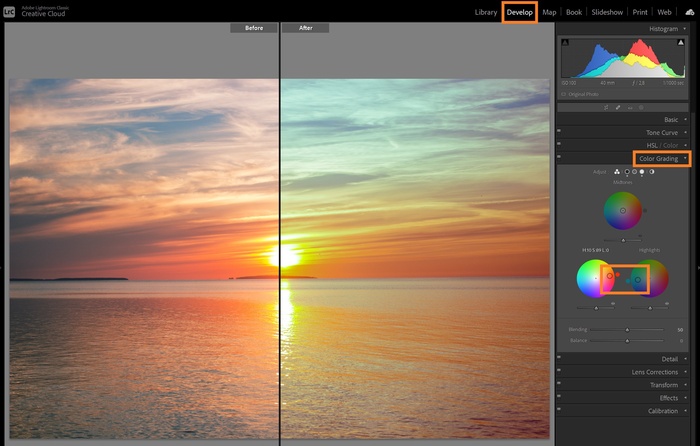
Task: Expand the Tone Curve panel
Action: [685, 133]
